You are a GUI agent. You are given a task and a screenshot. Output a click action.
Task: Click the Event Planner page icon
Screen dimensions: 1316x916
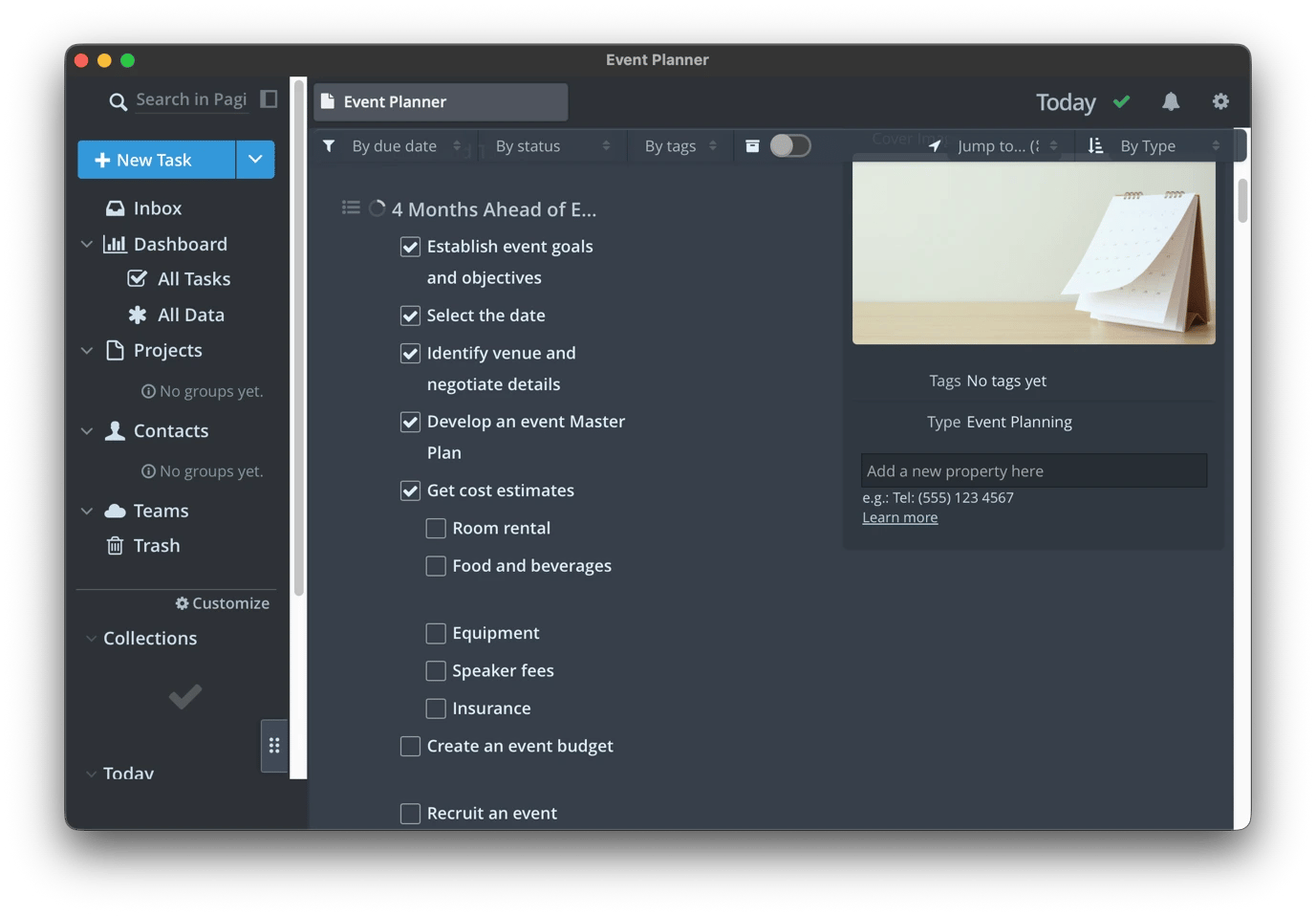click(328, 101)
